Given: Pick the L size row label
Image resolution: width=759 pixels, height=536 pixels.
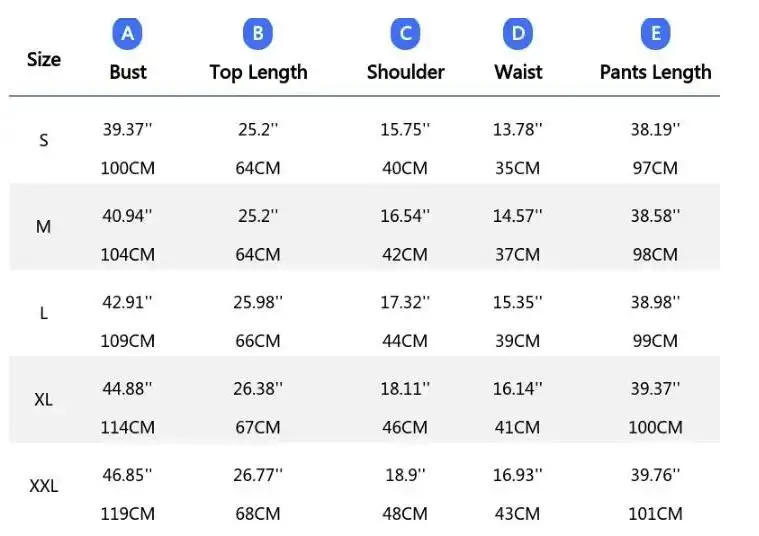Looking at the screenshot, I should [44, 313].
